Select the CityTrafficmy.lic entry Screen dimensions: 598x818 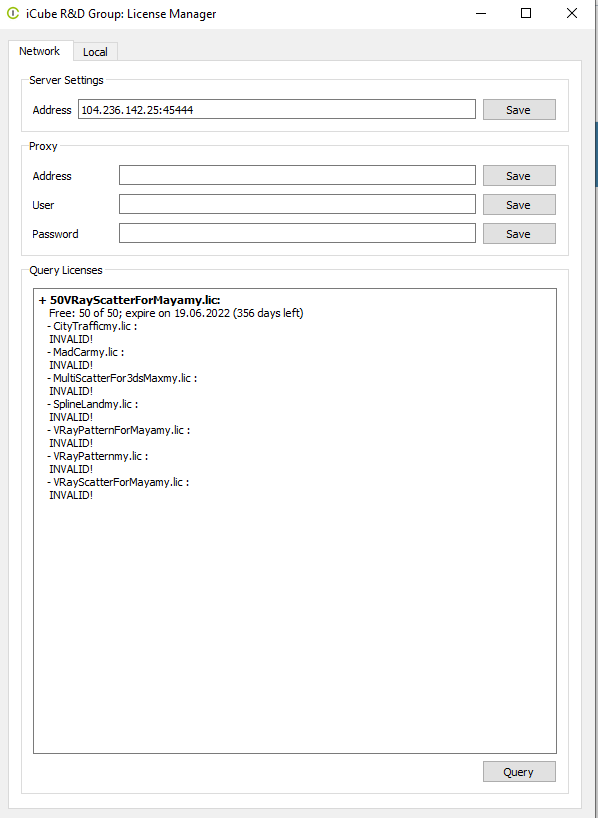[92, 326]
